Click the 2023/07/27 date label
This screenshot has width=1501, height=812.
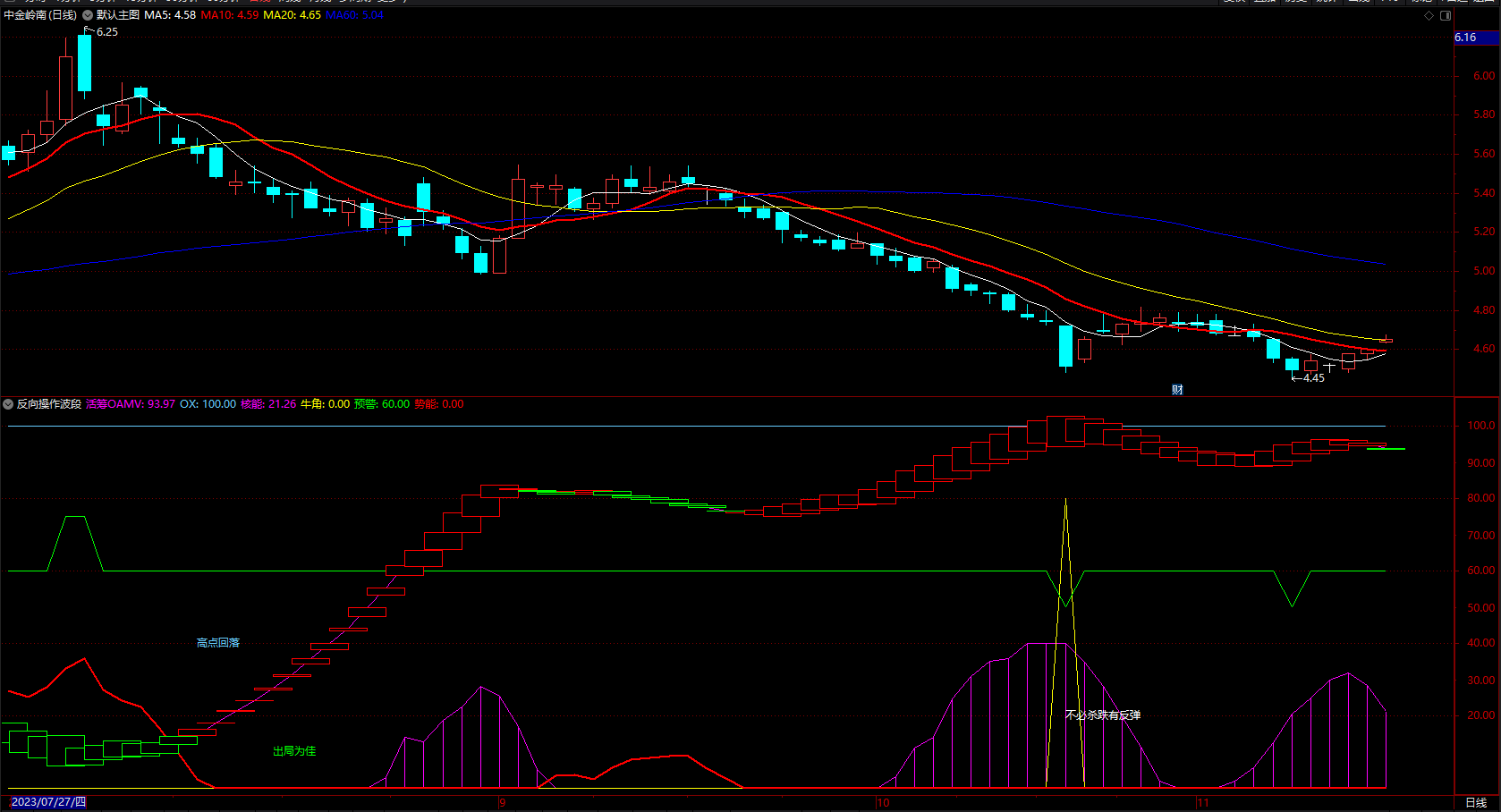(x=48, y=802)
